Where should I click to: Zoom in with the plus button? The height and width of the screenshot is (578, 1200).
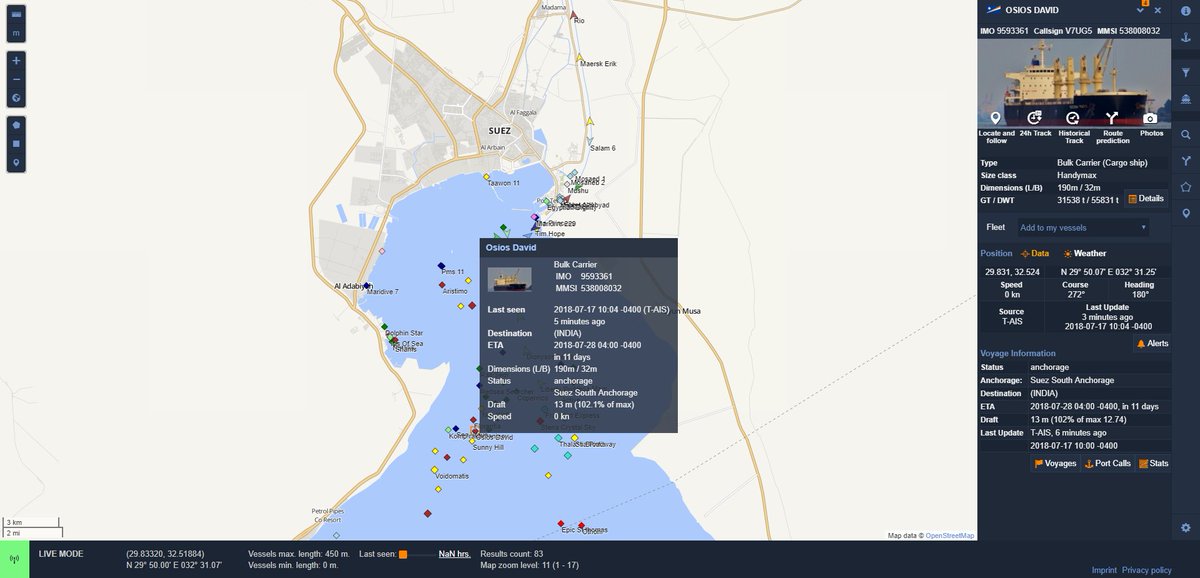tap(16, 60)
